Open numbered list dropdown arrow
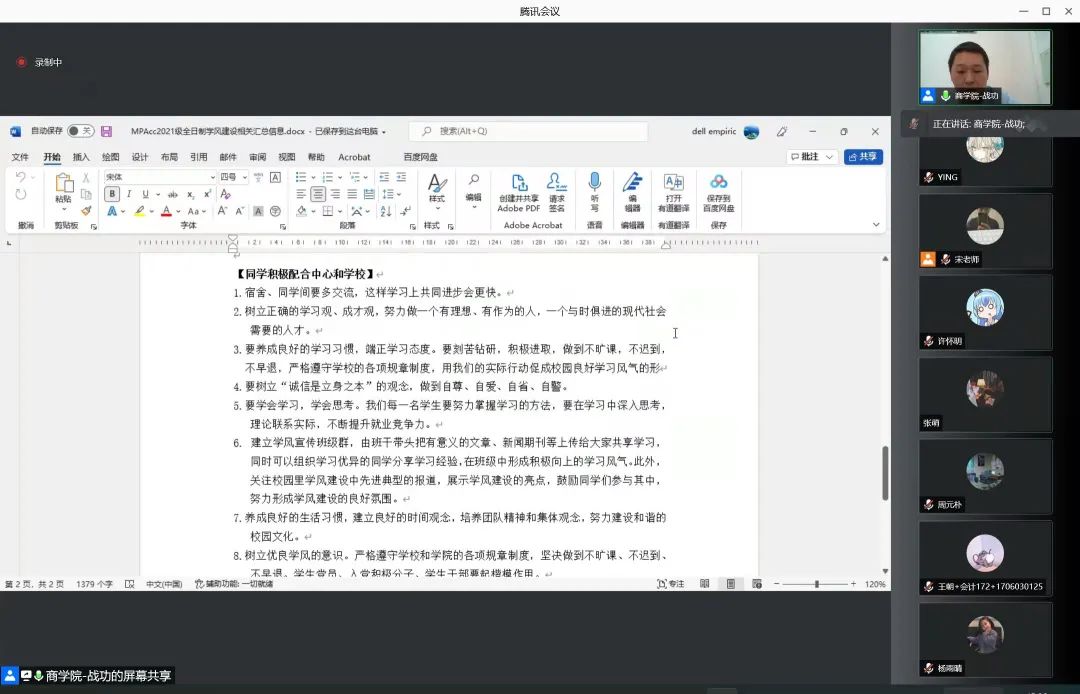 [340, 177]
